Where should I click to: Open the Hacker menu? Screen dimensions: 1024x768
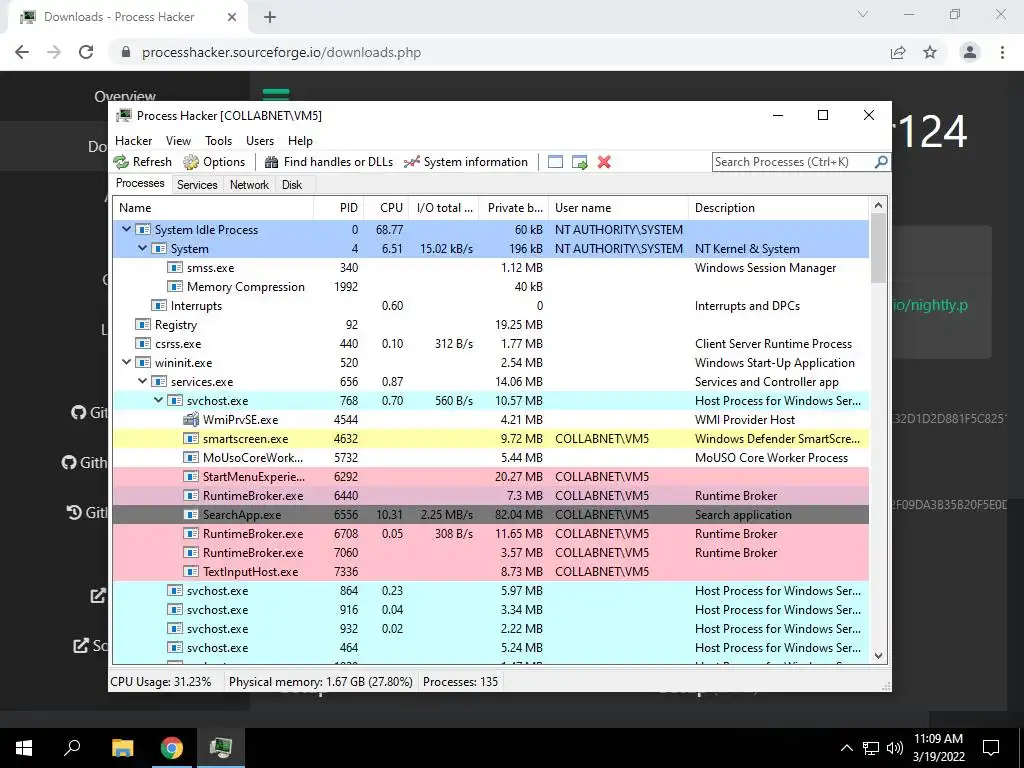pyautogui.click(x=133, y=140)
